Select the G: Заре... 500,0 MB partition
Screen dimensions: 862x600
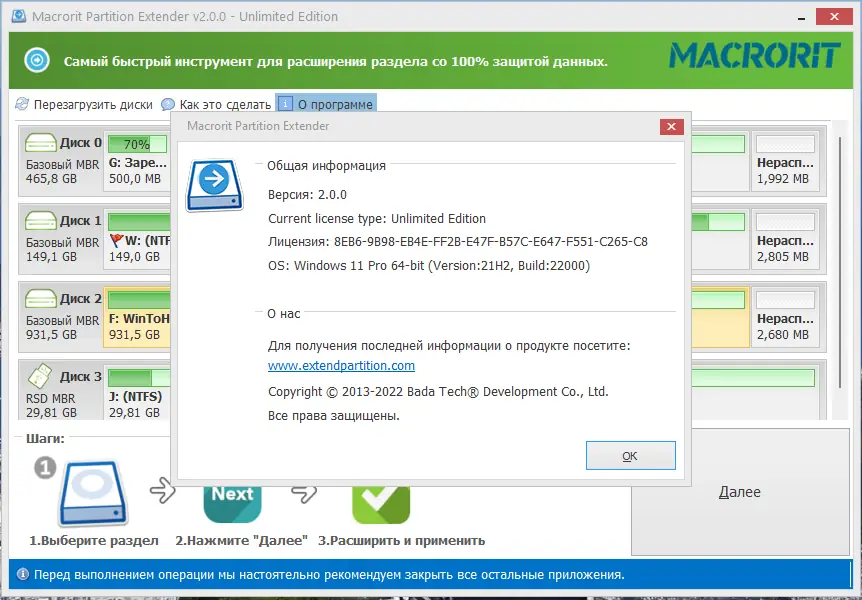[137, 160]
